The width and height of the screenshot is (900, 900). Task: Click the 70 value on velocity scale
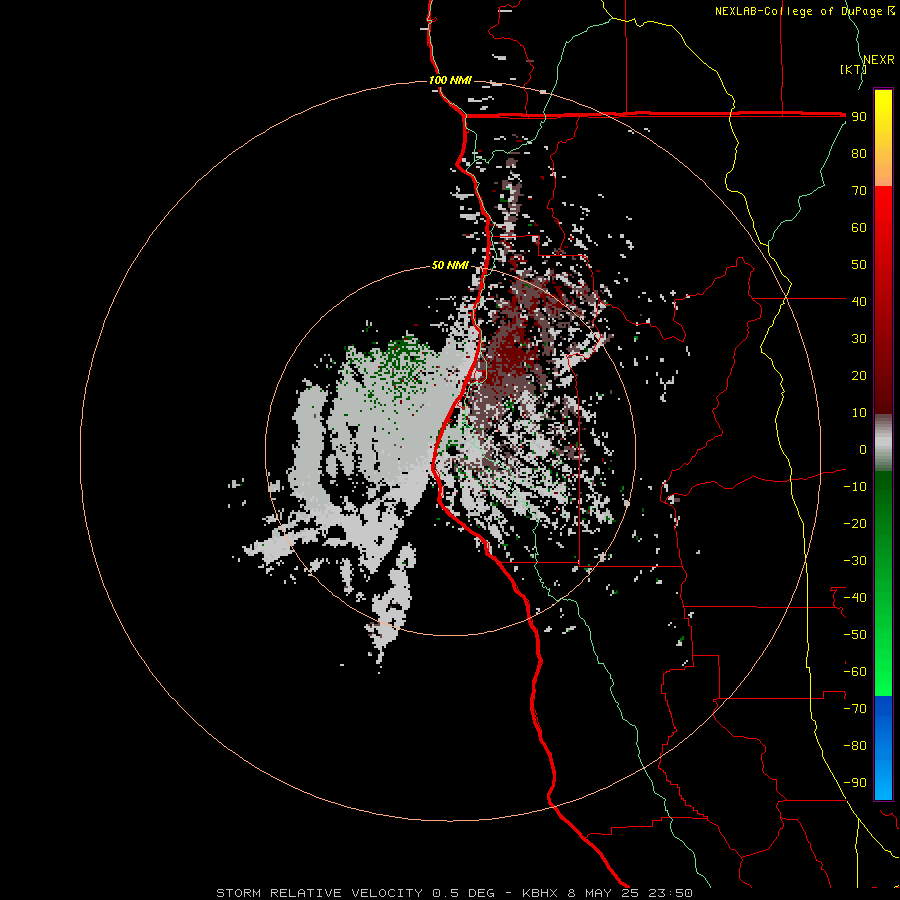click(x=859, y=191)
